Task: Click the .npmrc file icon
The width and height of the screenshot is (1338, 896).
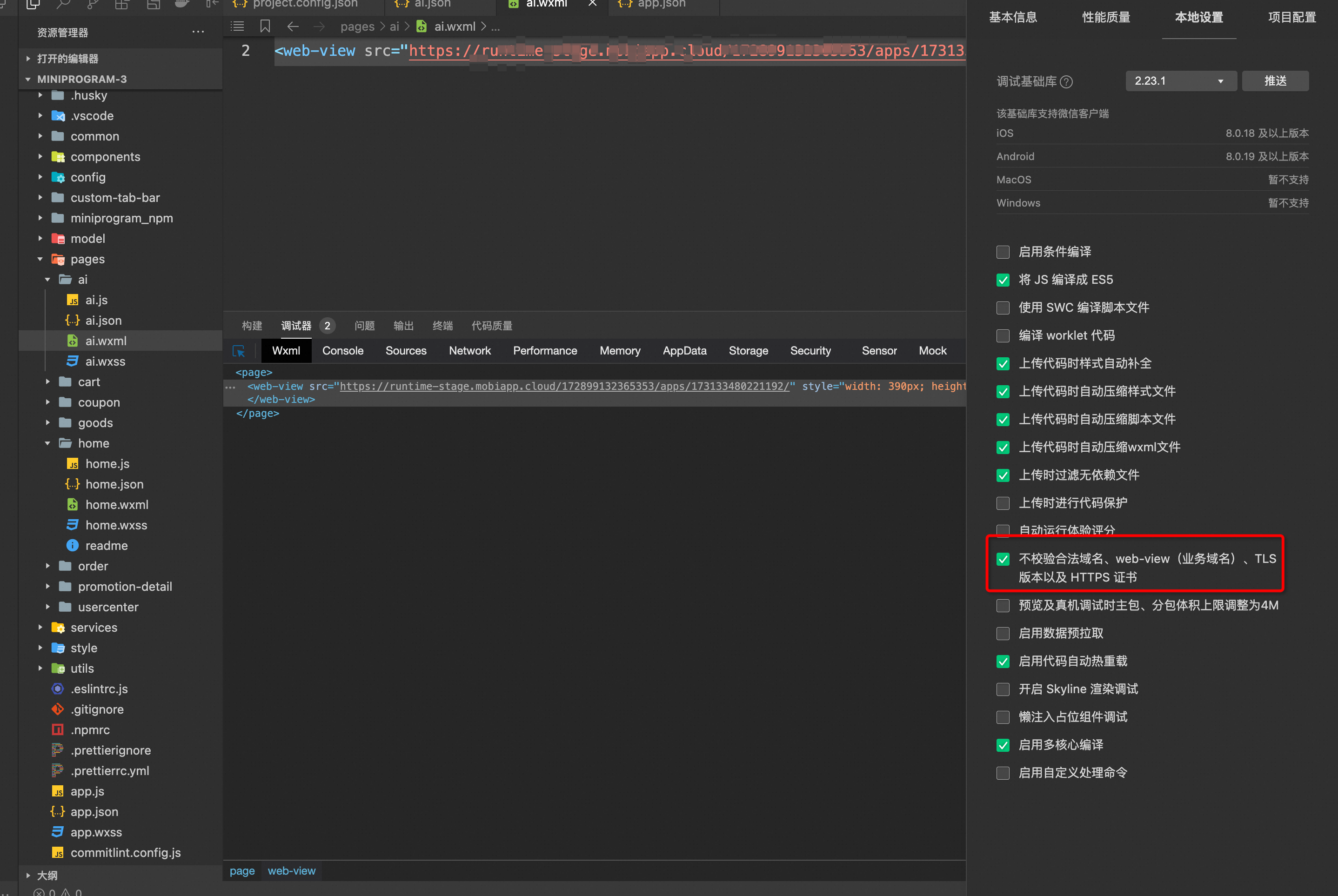Action: coord(58,730)
